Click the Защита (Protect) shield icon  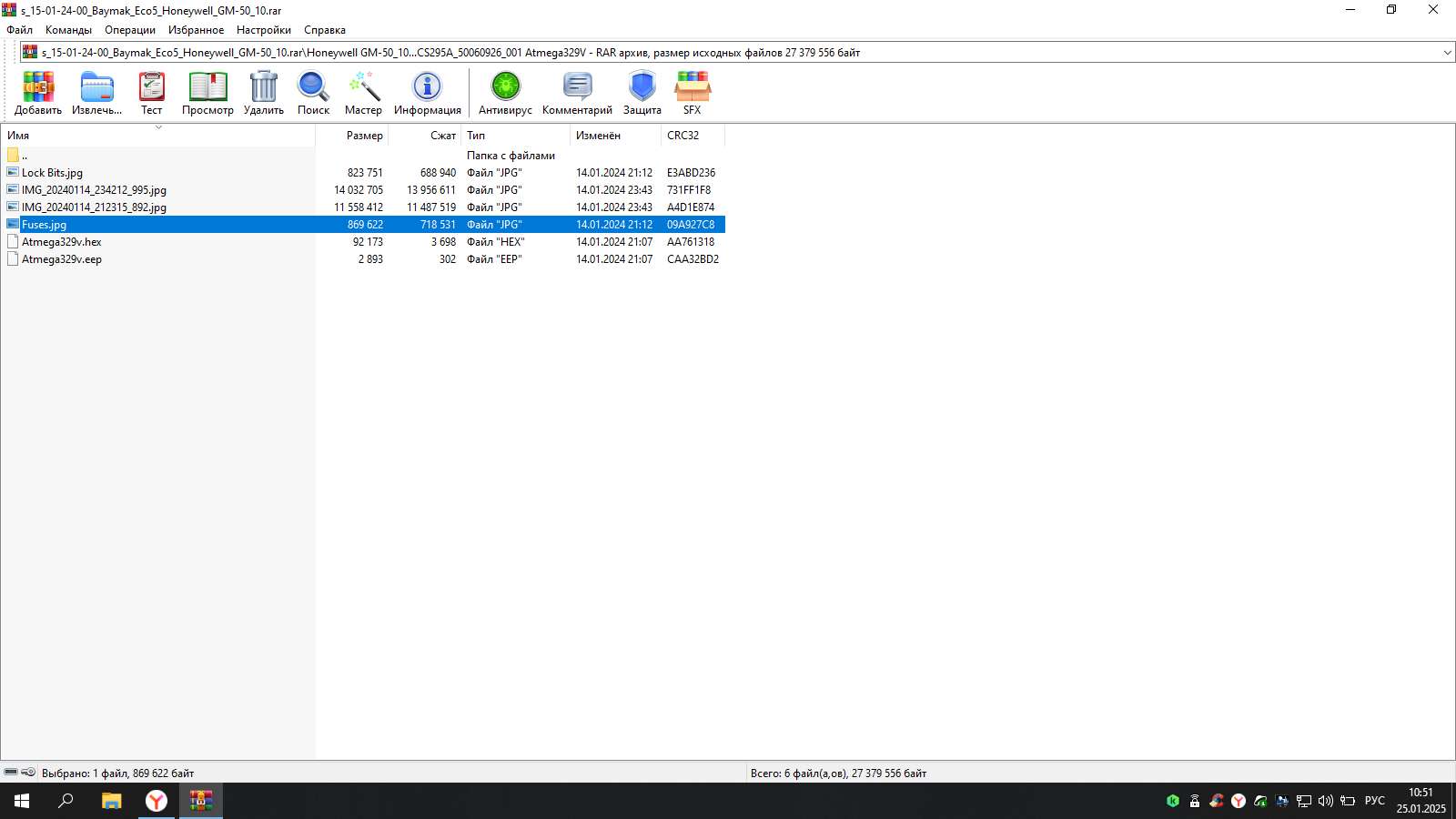(642, 93)
